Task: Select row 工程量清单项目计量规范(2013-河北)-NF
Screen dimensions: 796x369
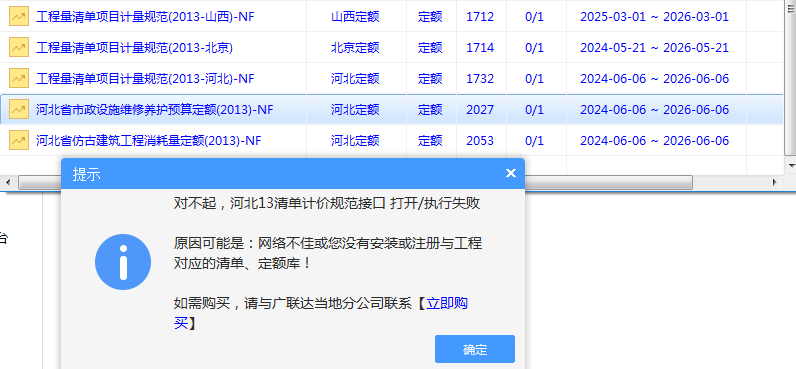Action: (391, 79)
